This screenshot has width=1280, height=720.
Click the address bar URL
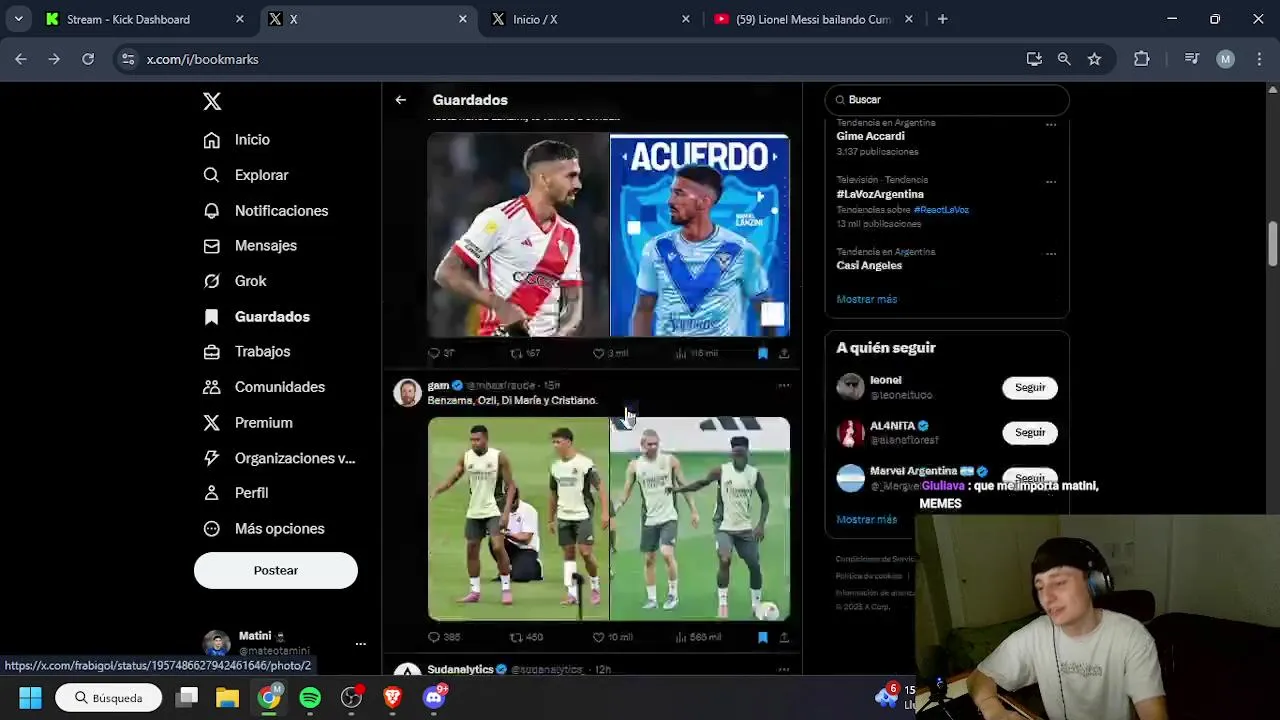203,59
